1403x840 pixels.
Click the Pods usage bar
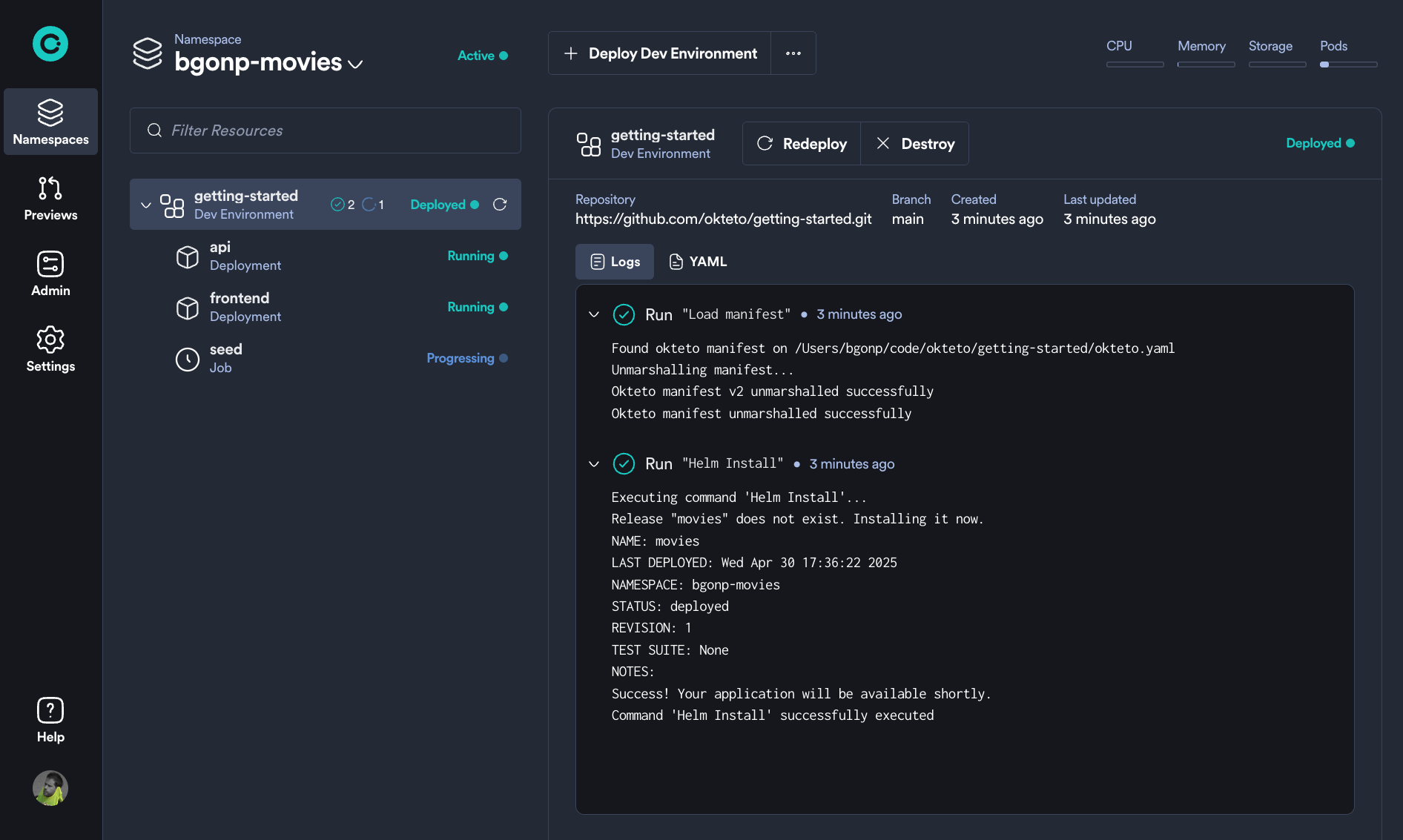1347,65
